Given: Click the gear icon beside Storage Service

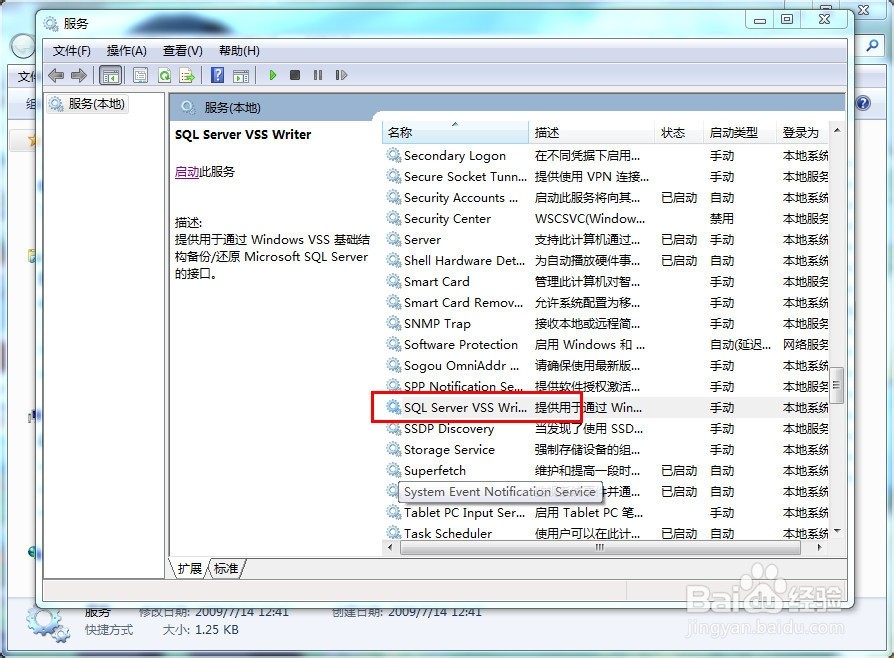Looking at the screenshot, I should 393,449.
